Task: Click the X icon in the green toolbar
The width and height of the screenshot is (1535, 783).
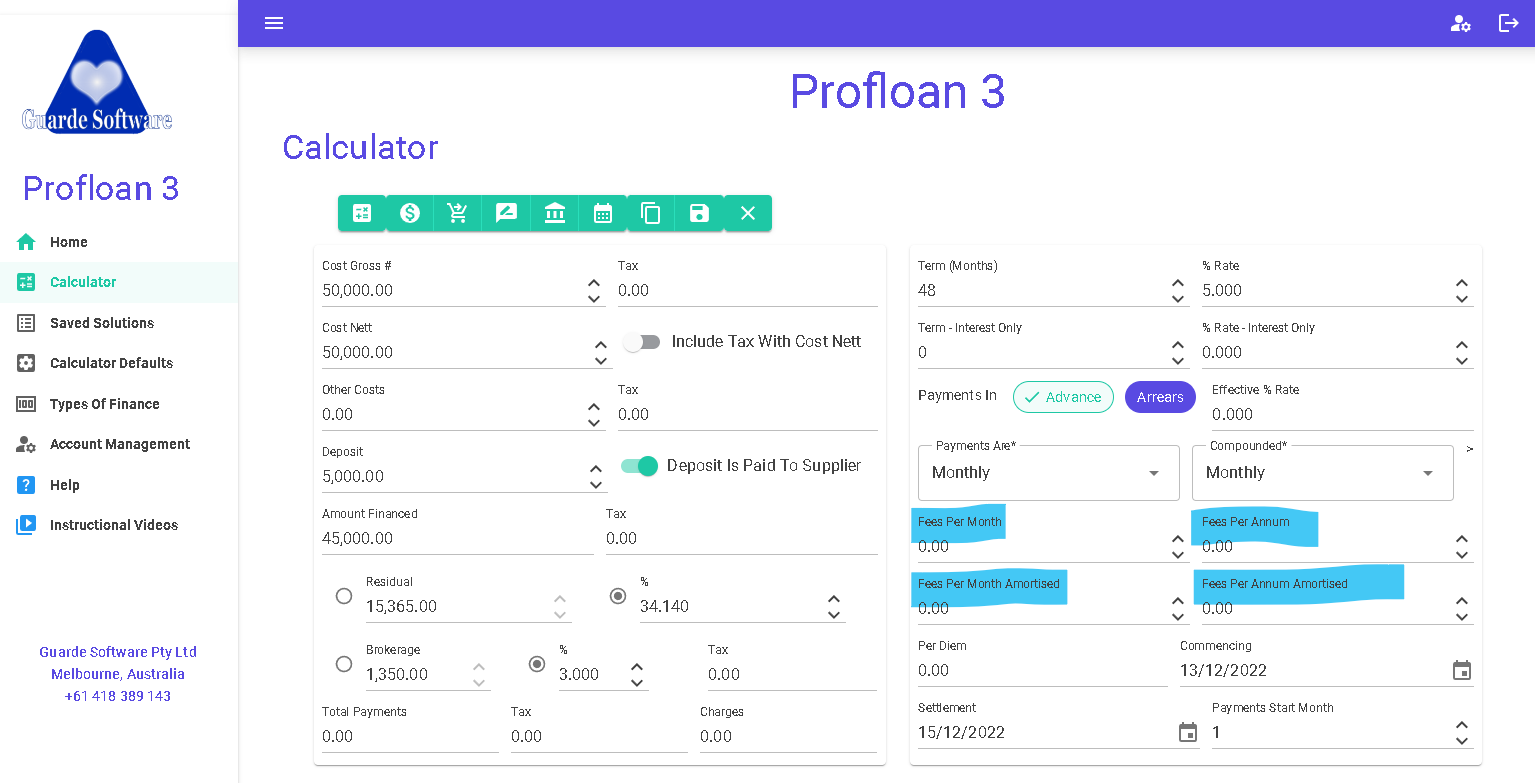Action: click(748, 213)
